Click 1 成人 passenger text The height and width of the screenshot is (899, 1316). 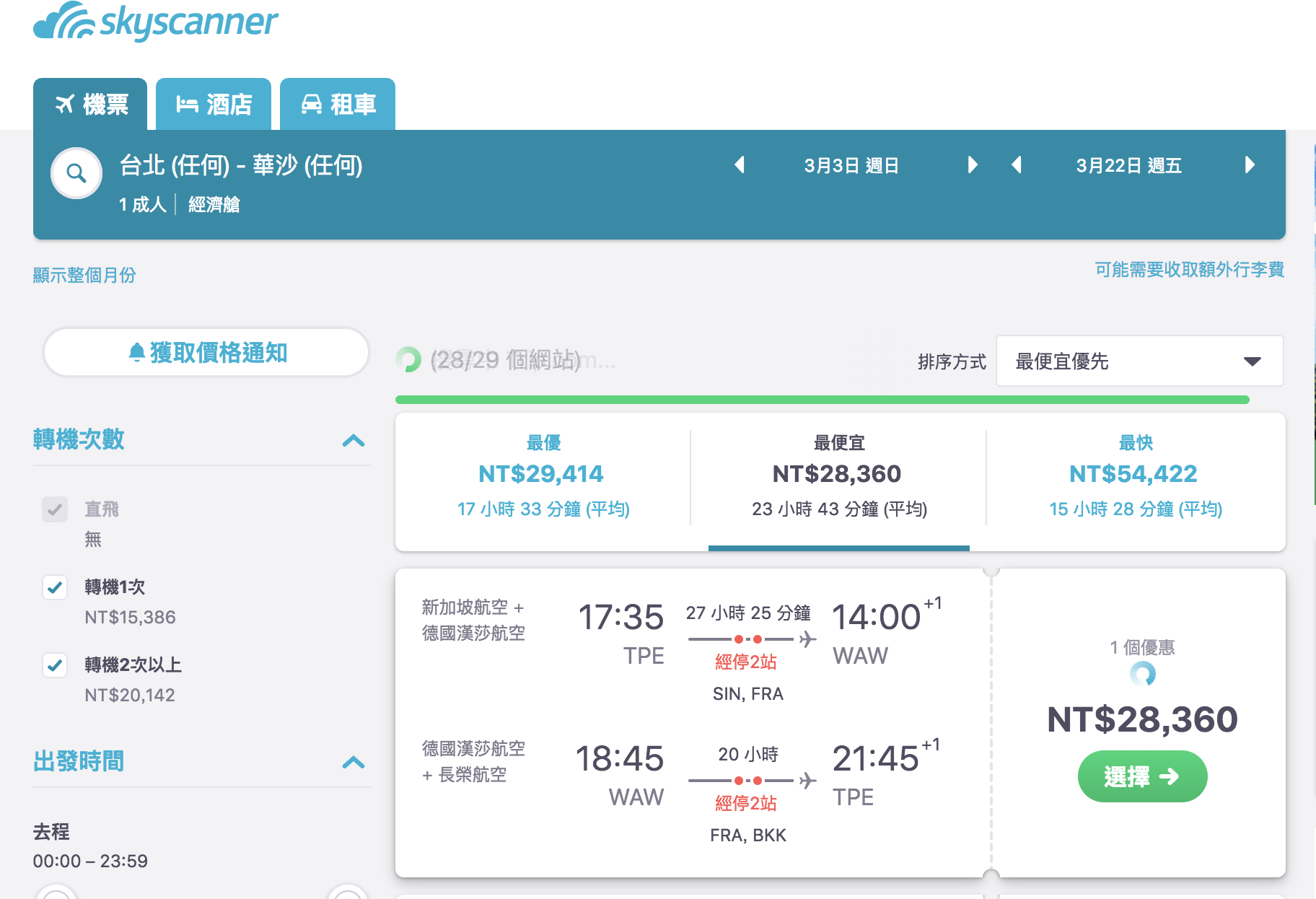(x=143, y=204)
